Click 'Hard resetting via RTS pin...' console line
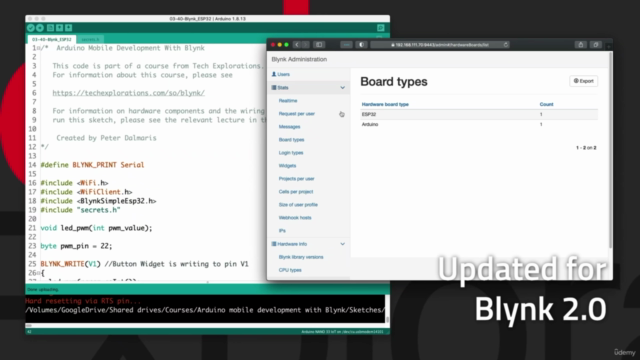Viewport: 640px width, 360px height. (83, 301)
